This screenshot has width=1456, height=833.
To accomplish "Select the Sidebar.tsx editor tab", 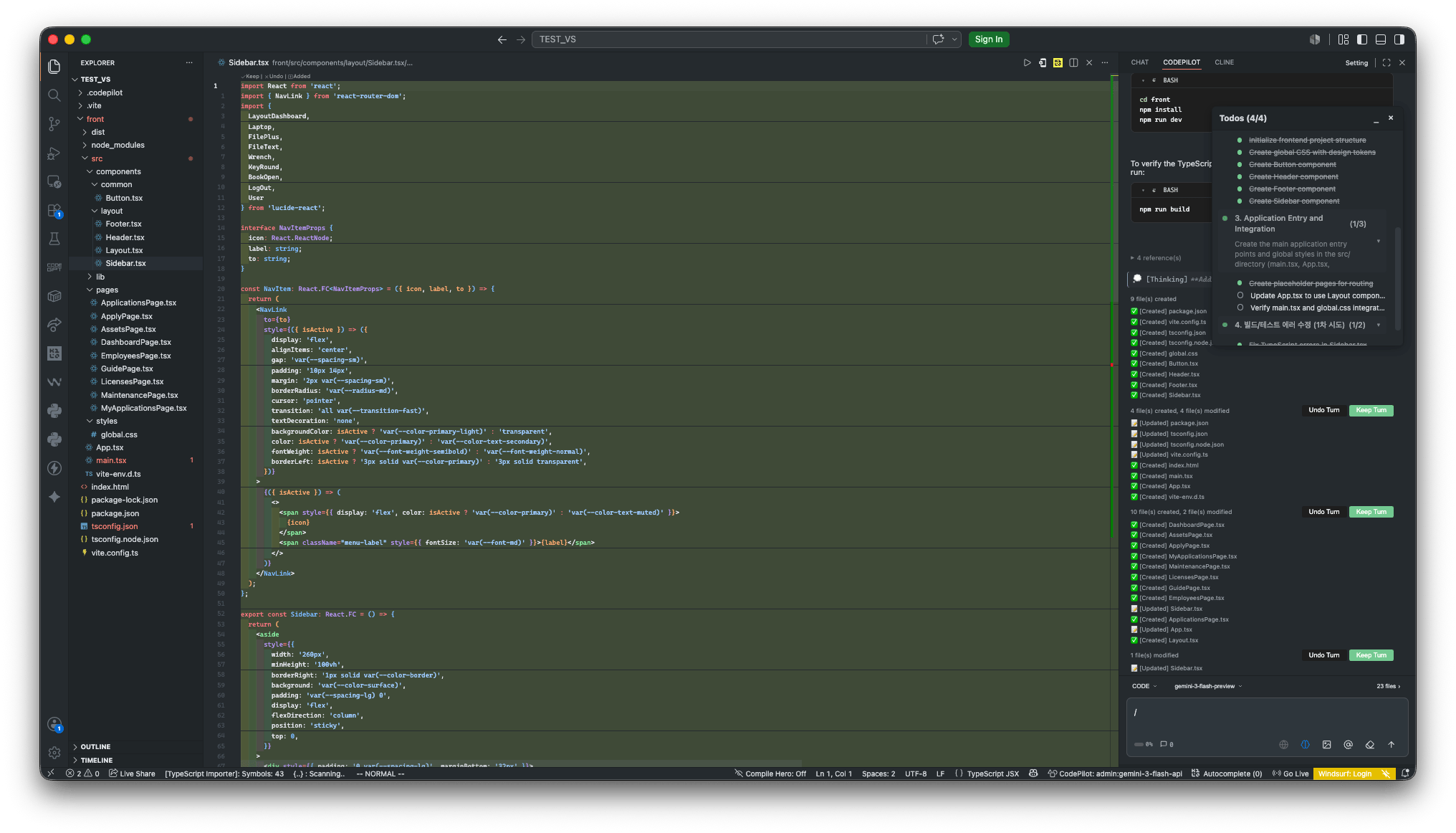I will coord(248,63).
